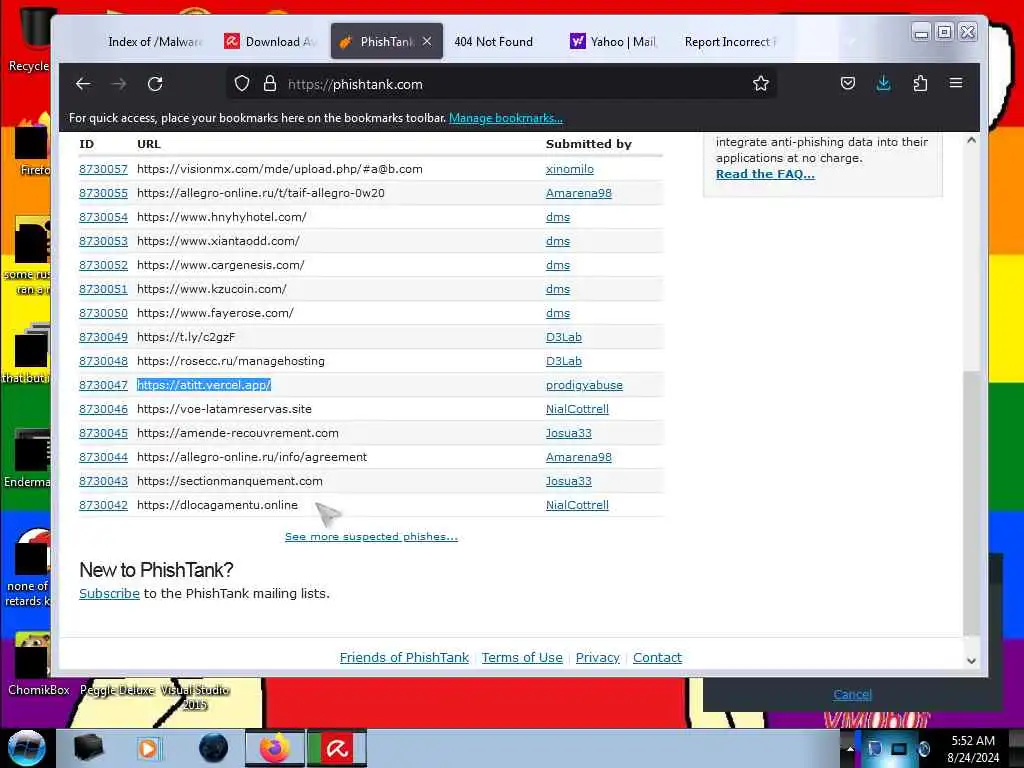Switch to the Download Avira tab

click(272, 41)
